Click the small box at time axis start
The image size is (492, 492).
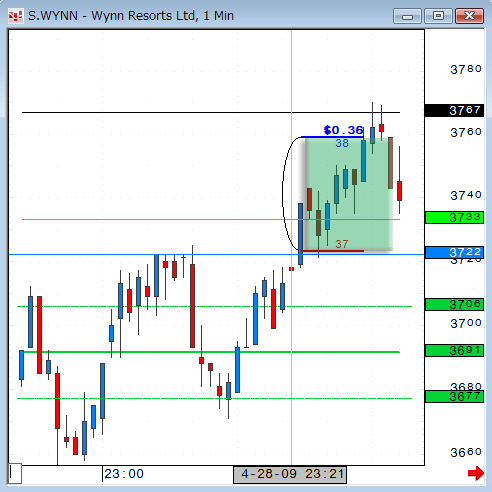pyautogui.click(x=15, y=473)
